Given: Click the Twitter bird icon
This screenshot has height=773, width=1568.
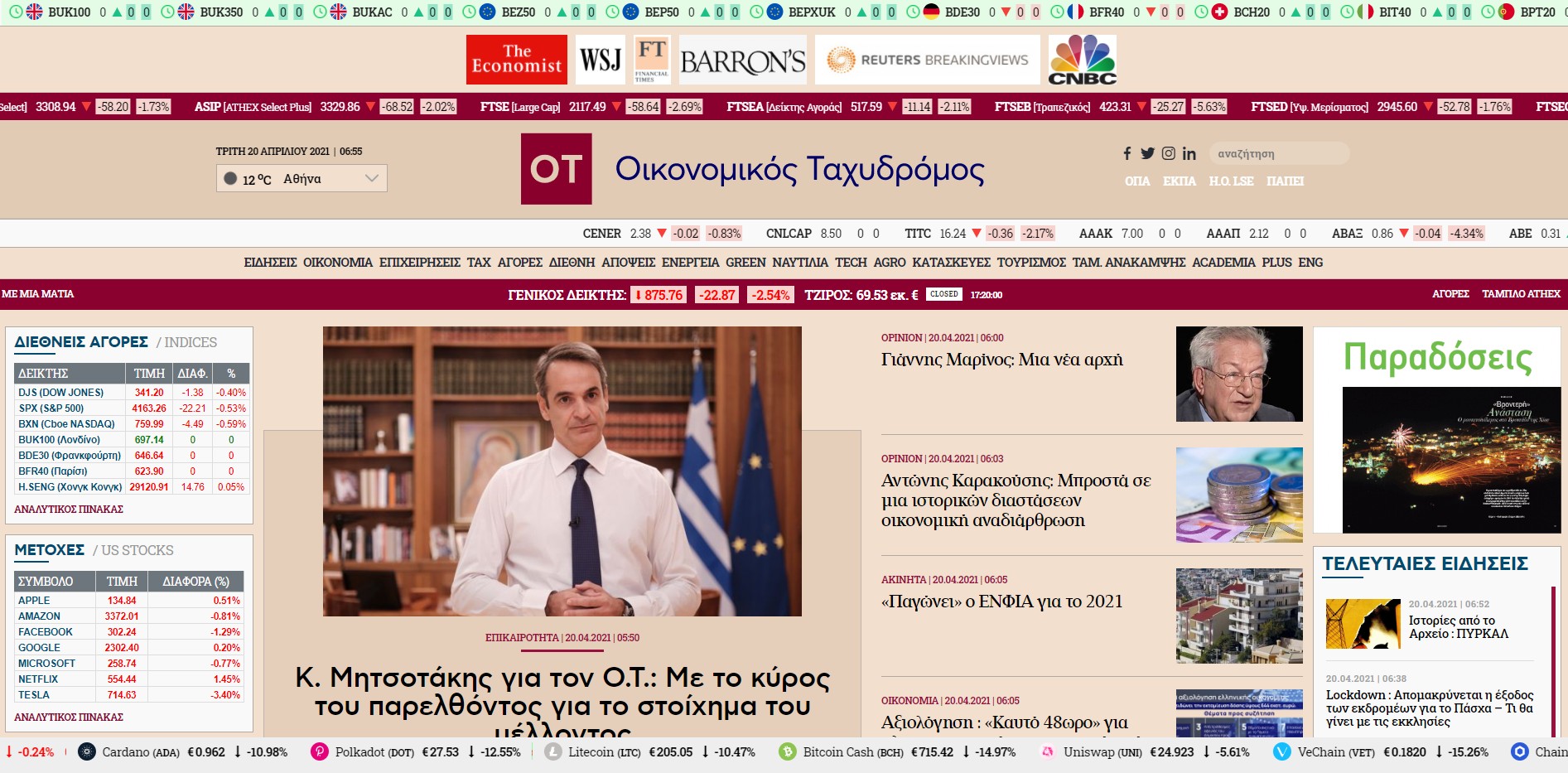Looking at the screenshot, I should (1147, 153).
